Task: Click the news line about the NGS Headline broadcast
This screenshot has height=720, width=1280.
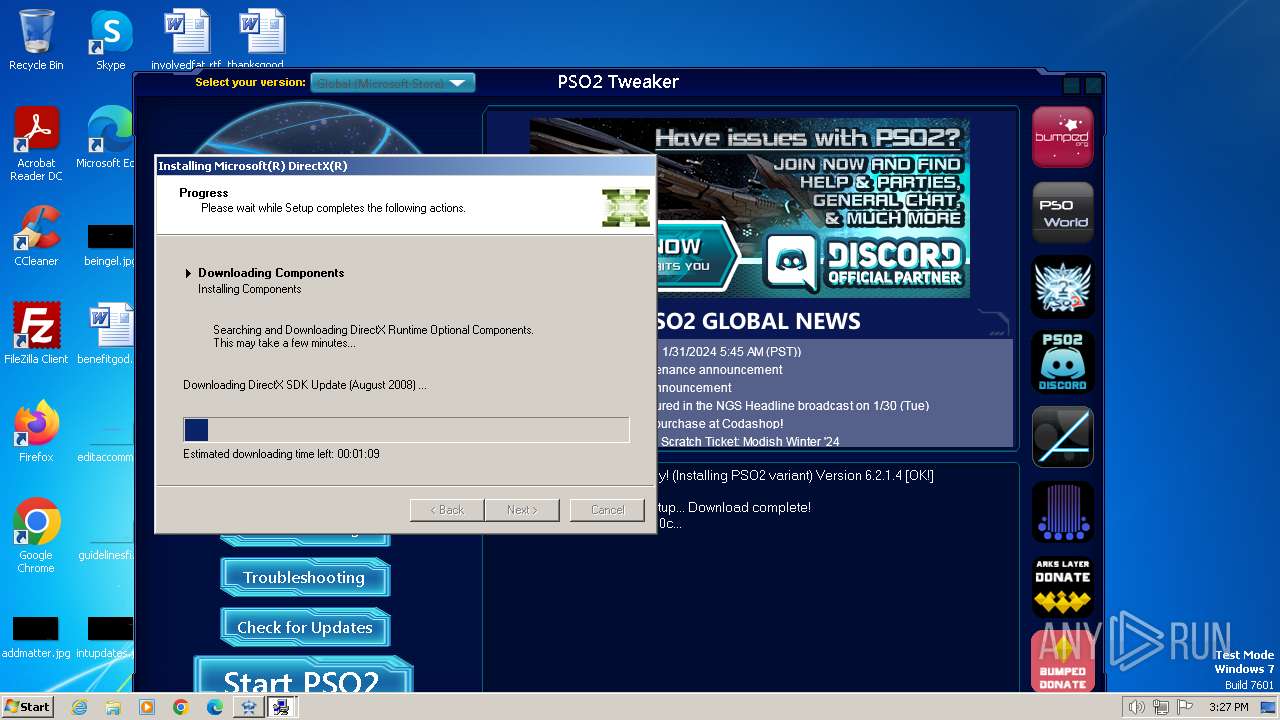Action: [x=791, y=406]
